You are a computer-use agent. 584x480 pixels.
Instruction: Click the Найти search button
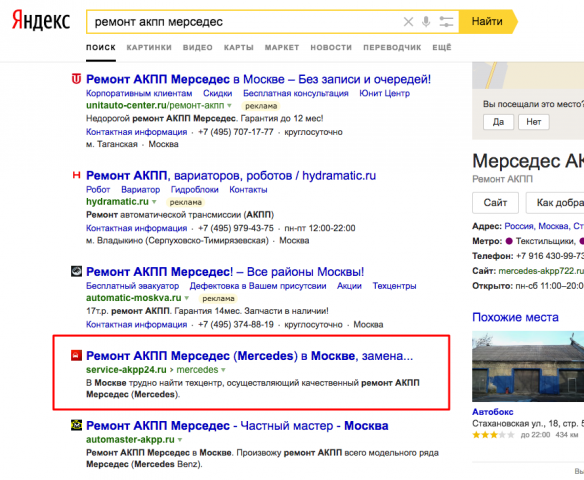[488, 22]
